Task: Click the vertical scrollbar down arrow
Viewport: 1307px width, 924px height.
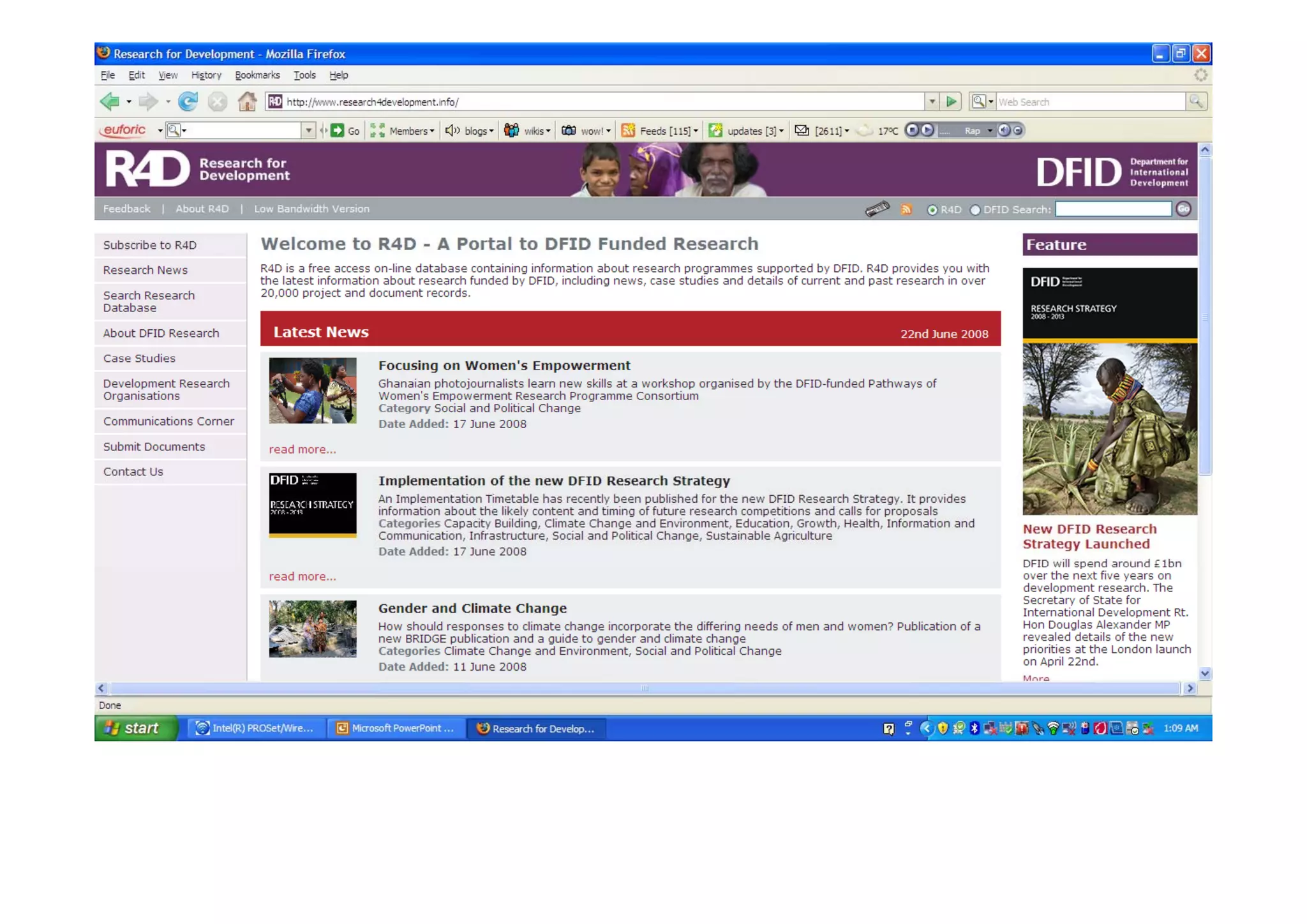Action: pyautogui.click(x=1205, y=673)
